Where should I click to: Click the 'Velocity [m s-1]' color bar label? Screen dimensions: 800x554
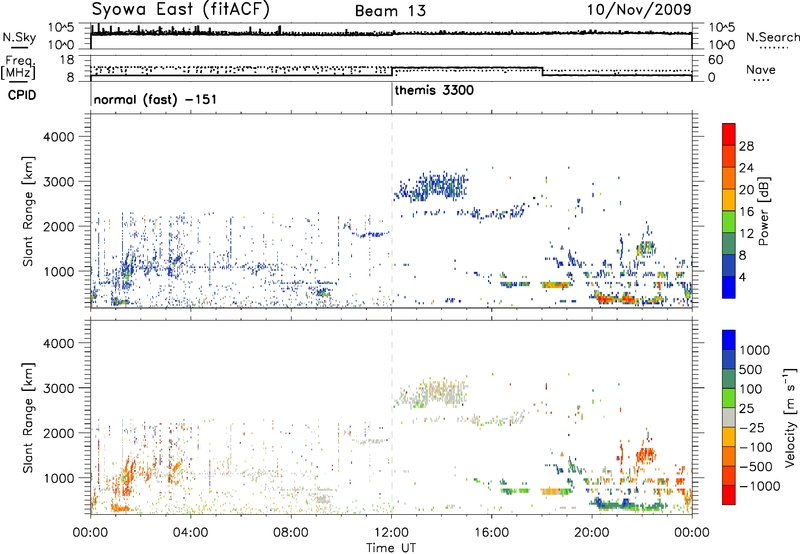790,417
